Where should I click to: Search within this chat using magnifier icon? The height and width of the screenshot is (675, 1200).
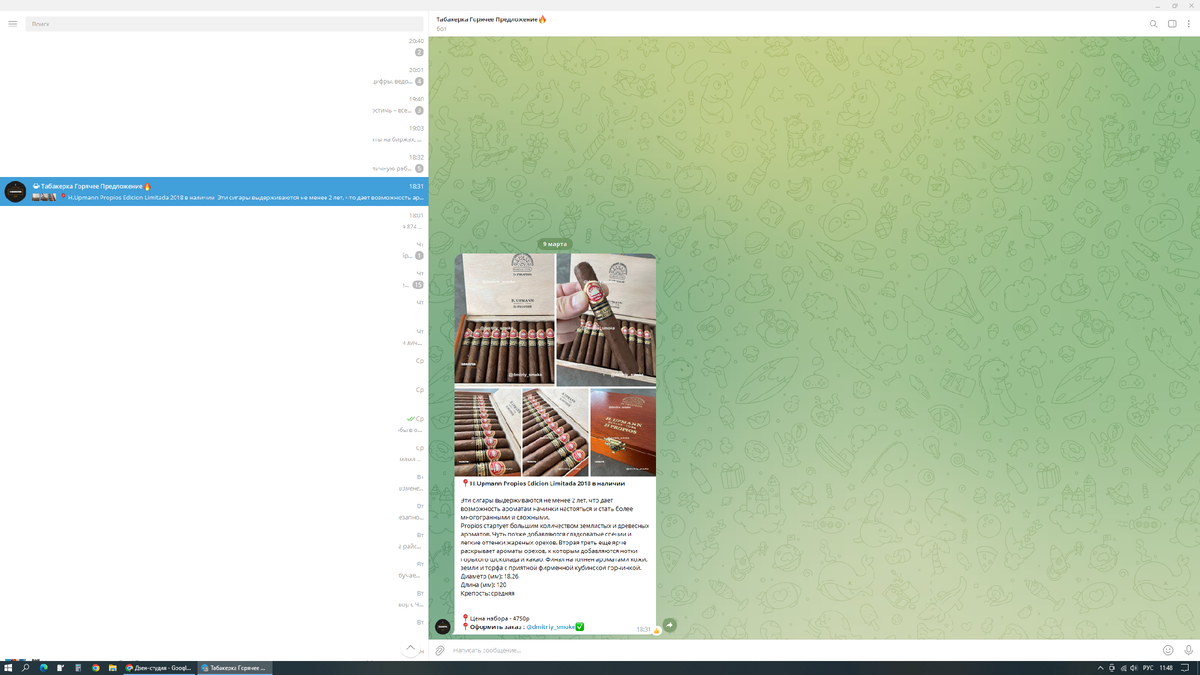1153,23
